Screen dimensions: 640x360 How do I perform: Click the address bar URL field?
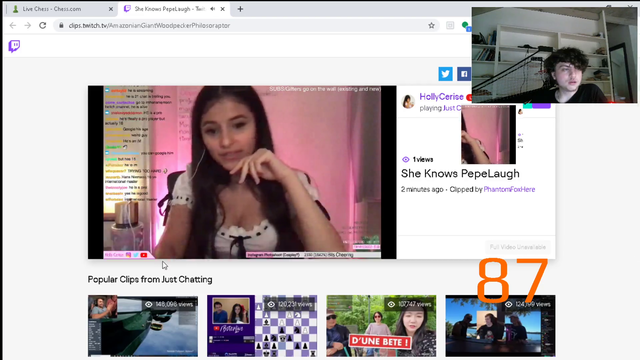pyautogui.click(x=245, y=25)
